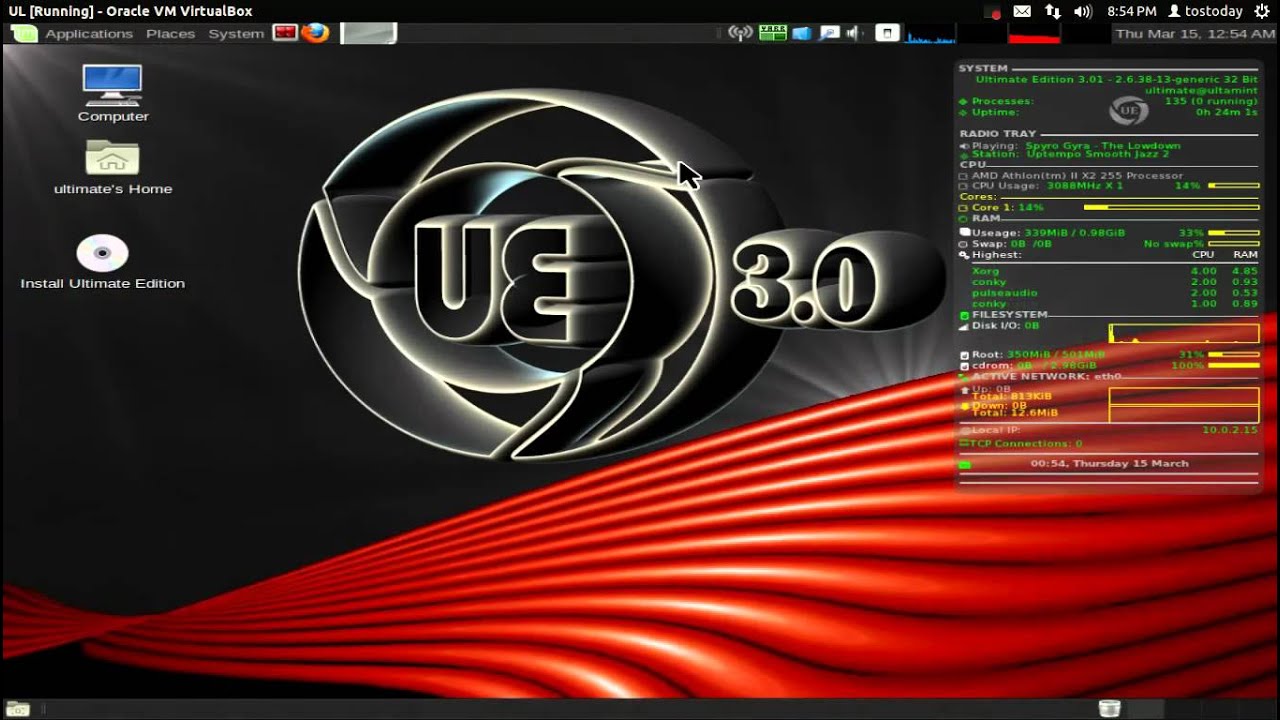Viewport: 1280px width, 720px height.
Task: Click the white square panel applet
Action: (x=887, y=33)
